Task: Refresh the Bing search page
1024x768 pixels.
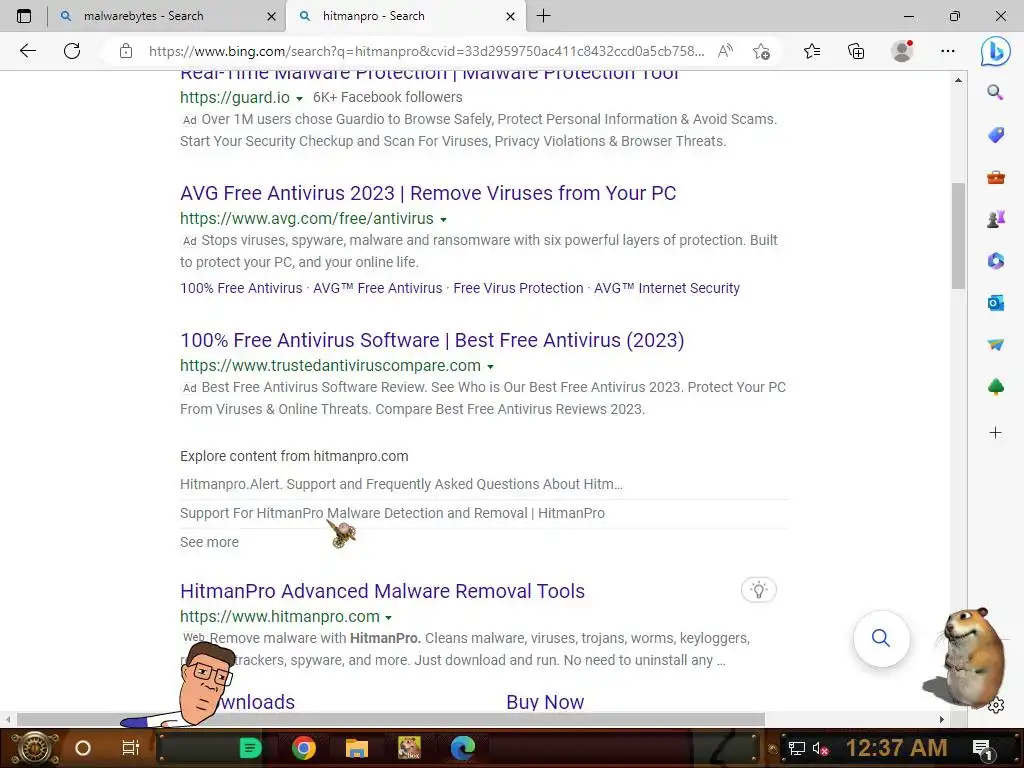Action: [x=72, y=51]
